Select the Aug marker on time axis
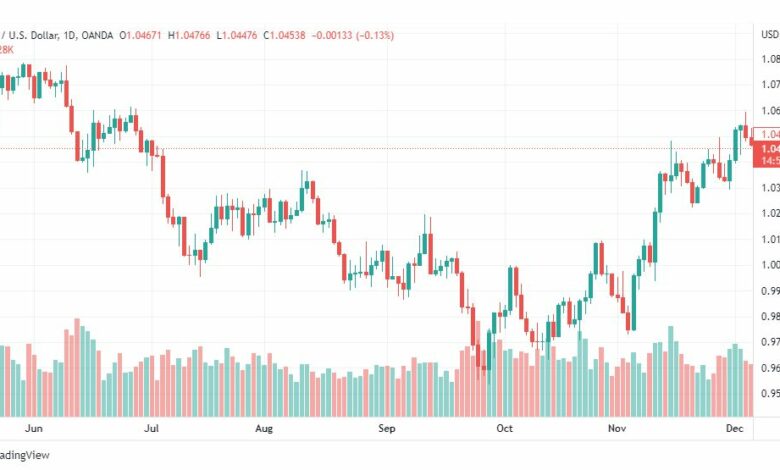The image size is (780, 470). coord(264,428)
